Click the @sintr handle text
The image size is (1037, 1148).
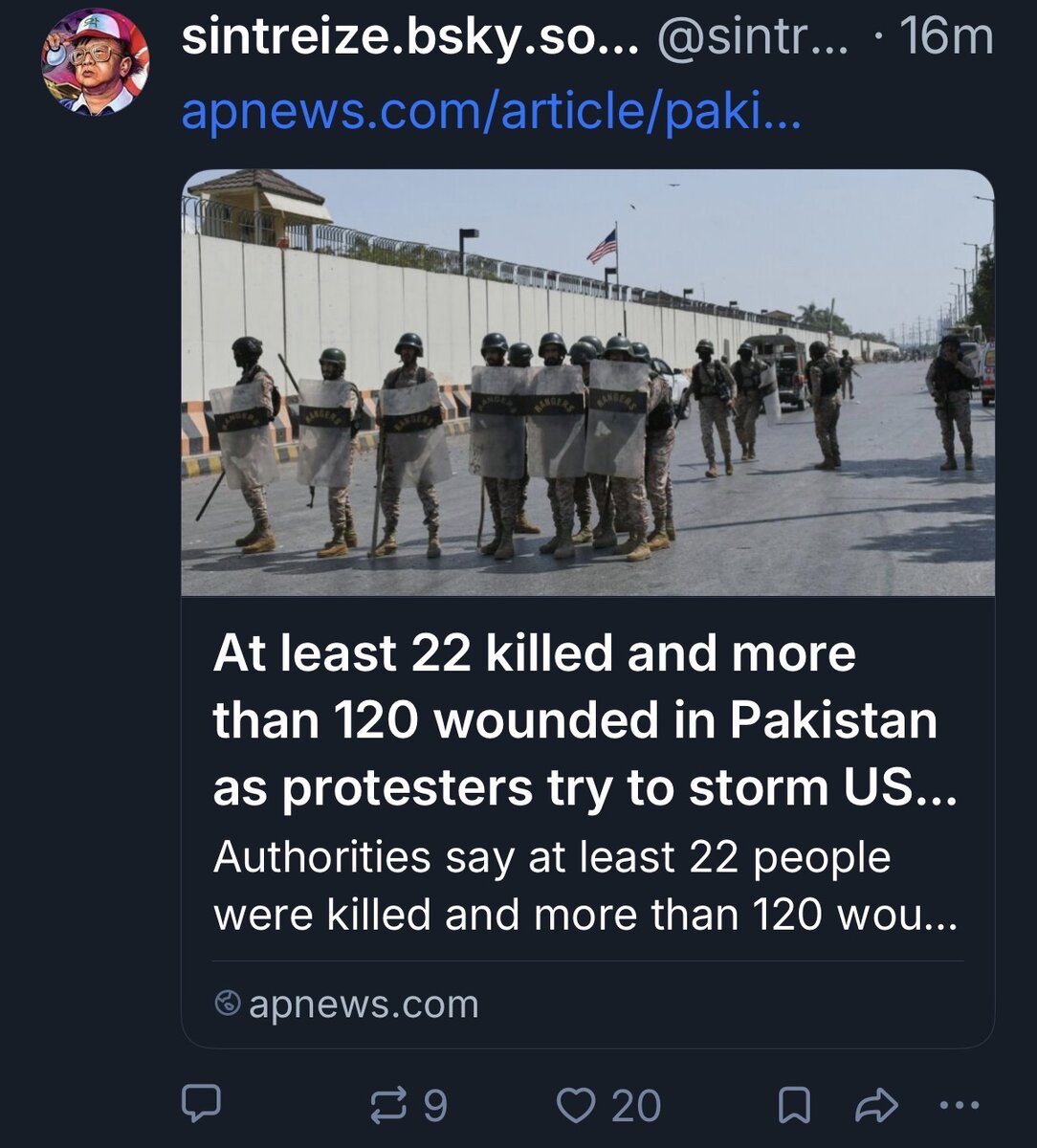click(751, 38)
